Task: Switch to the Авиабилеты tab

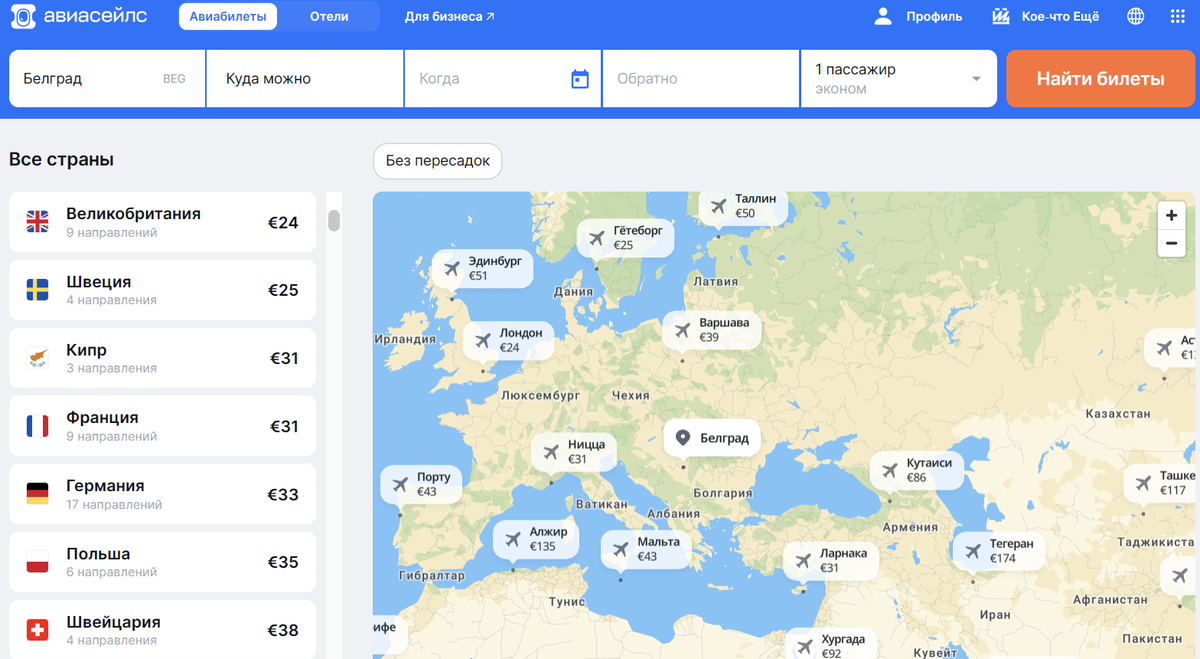Action: 228,16
